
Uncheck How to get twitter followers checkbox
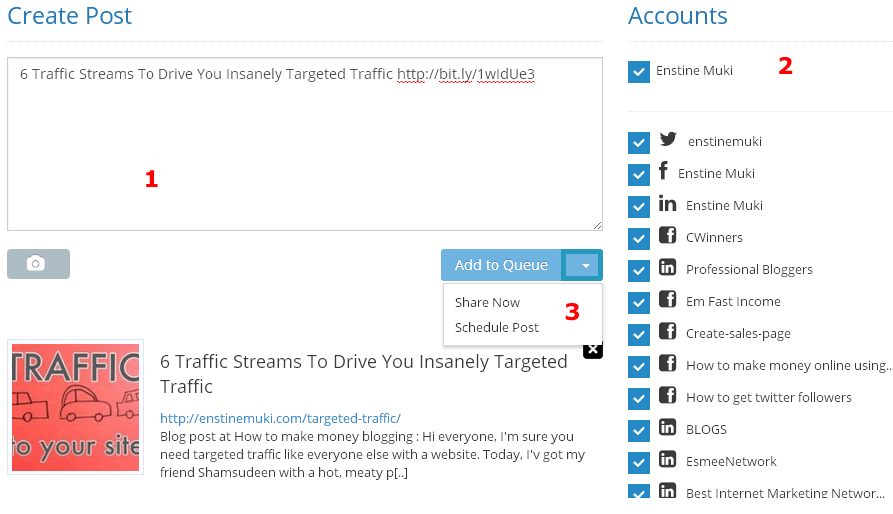click(639, 398)
